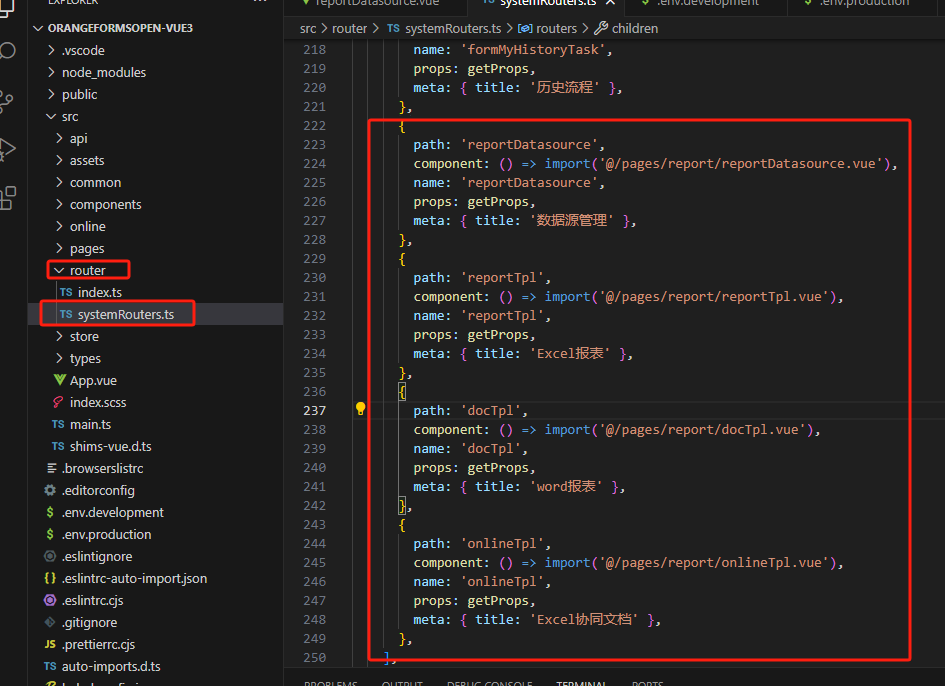Click the TS icon of auto-imports.d.ts
Viewport: 945px width, 686px height.
[x=50, y=666]
